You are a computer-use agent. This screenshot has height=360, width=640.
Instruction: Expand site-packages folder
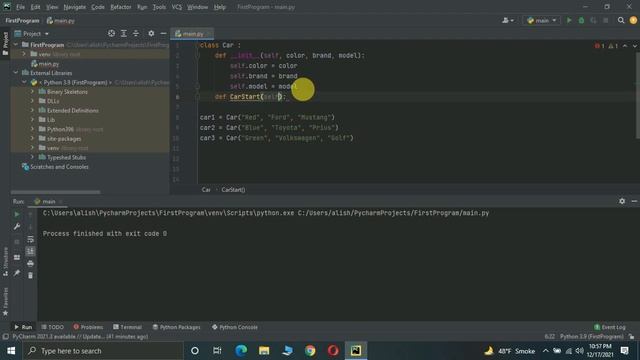[x=32, y=138]
